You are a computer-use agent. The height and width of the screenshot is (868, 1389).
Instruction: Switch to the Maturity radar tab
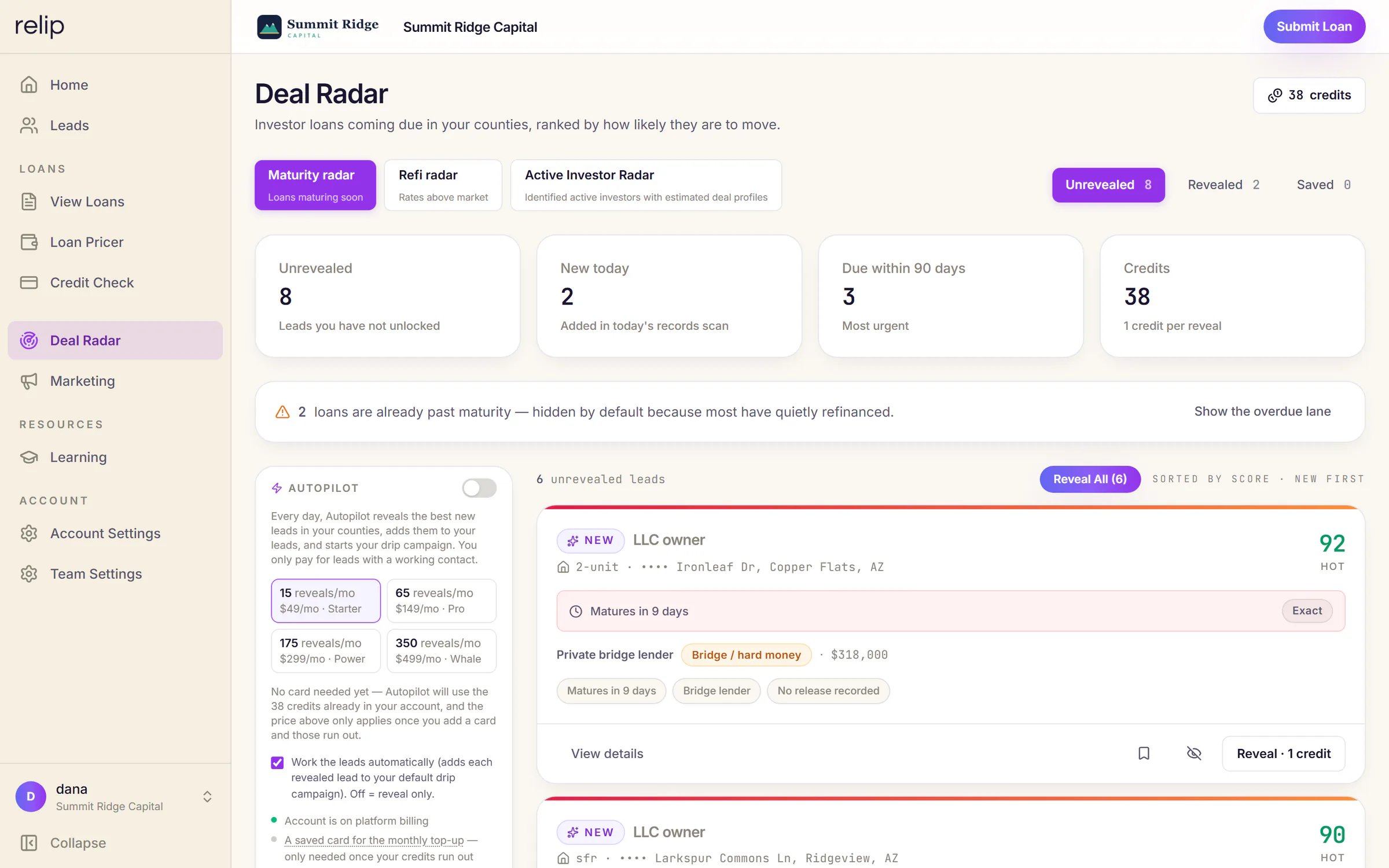tap(315, 185)
